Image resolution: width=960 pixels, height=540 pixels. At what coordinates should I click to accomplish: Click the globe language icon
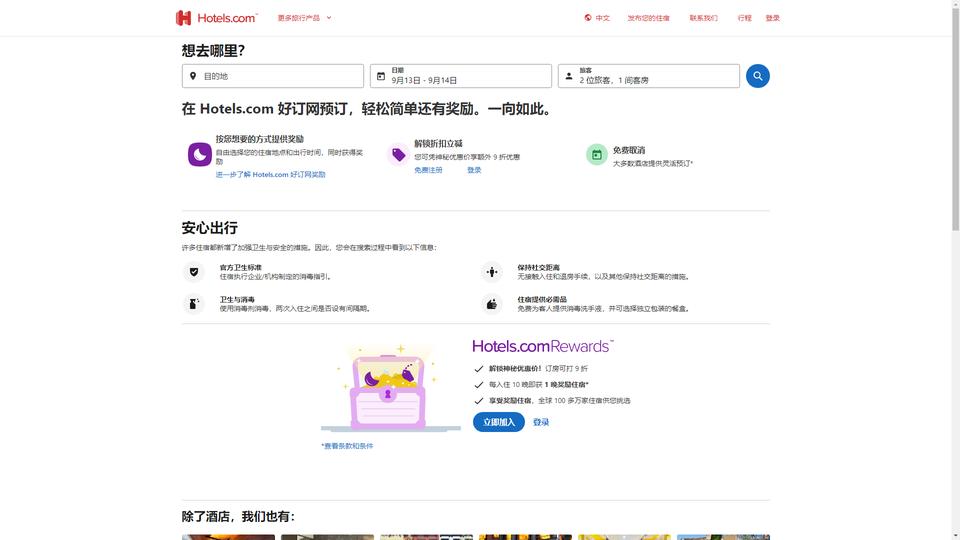(x=588, y=18)
